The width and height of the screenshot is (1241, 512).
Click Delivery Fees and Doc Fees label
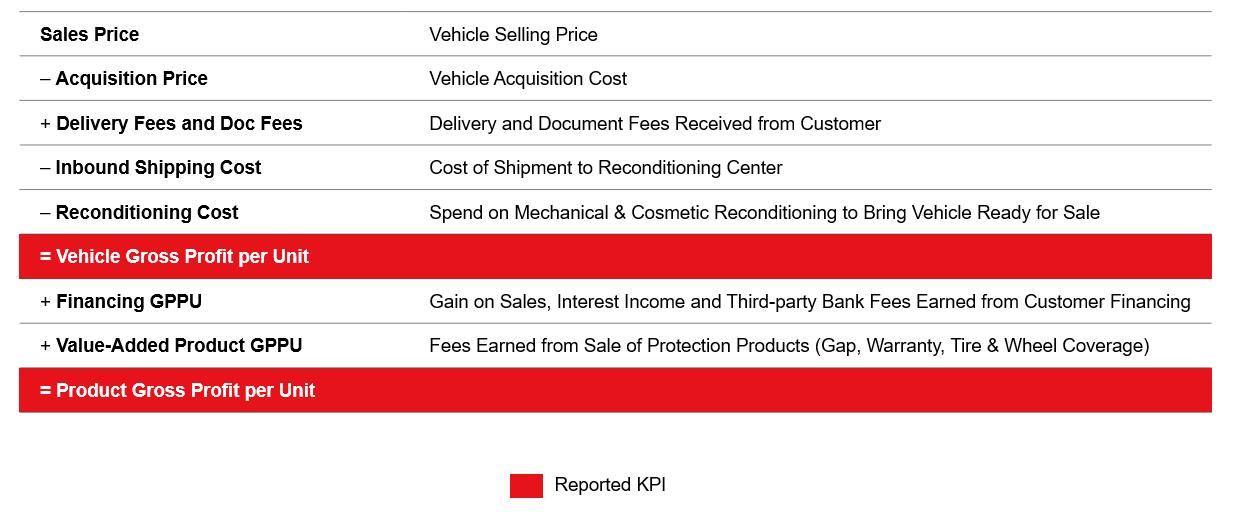(x=179, y=123)
